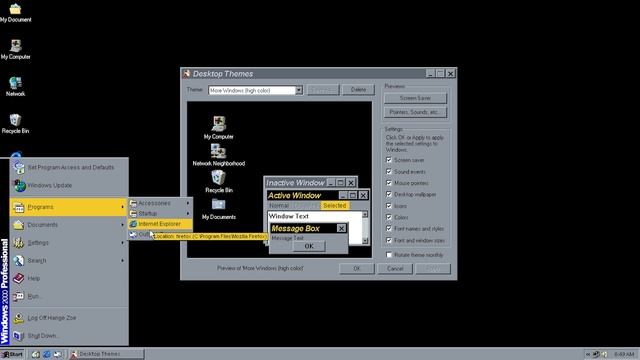Launch Internet Explorer from quick launch
Screen dimensions: 640x360
(x=47, y=354)
